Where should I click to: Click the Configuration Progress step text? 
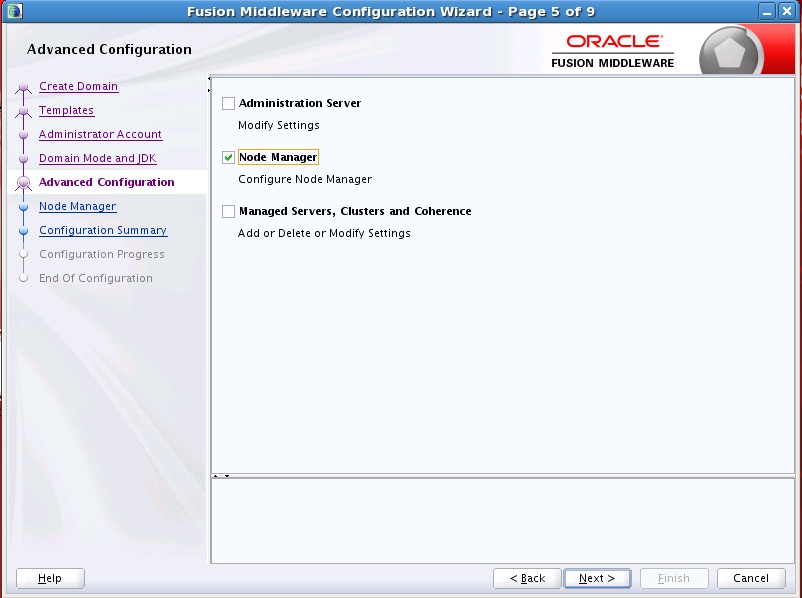[x=102, y=254]
